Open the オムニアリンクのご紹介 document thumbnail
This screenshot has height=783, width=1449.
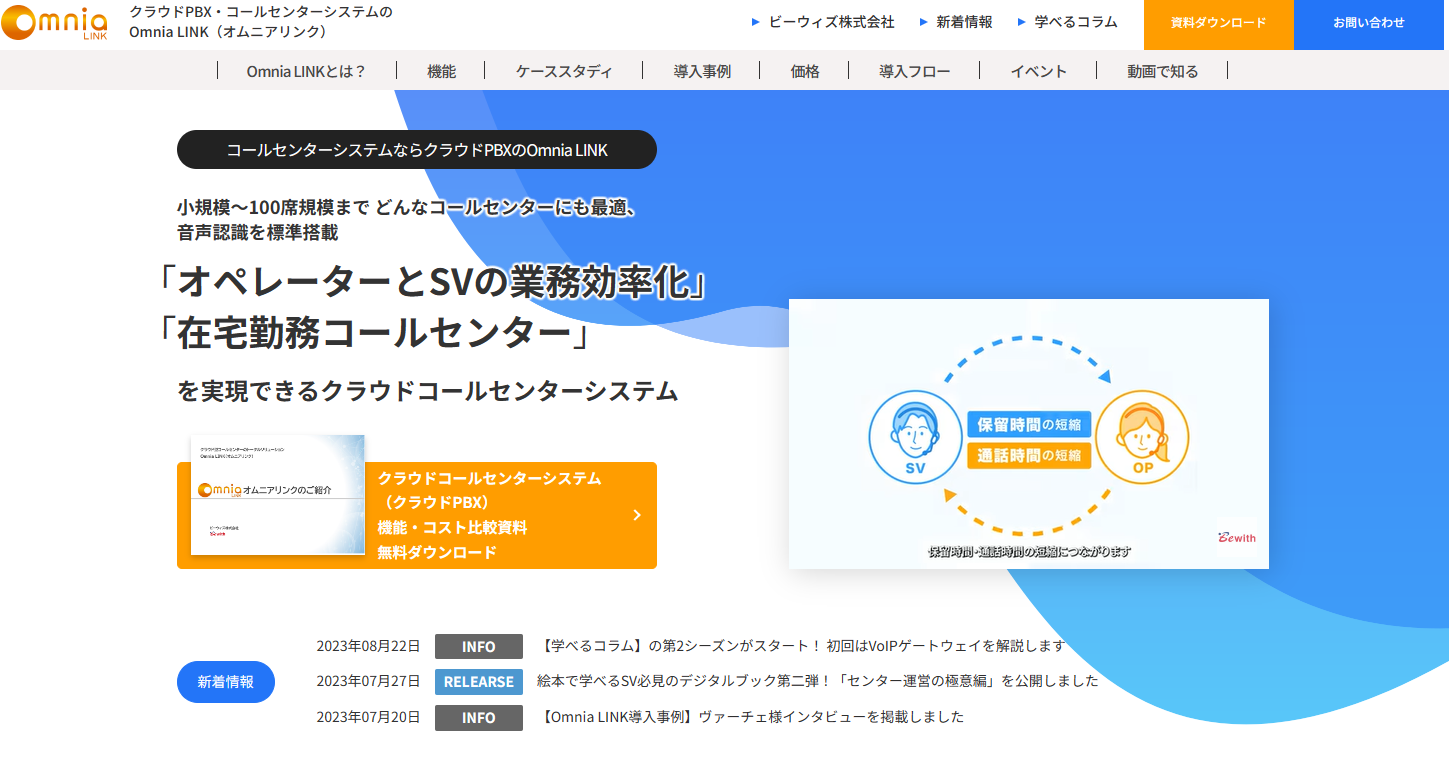(278, 495)
